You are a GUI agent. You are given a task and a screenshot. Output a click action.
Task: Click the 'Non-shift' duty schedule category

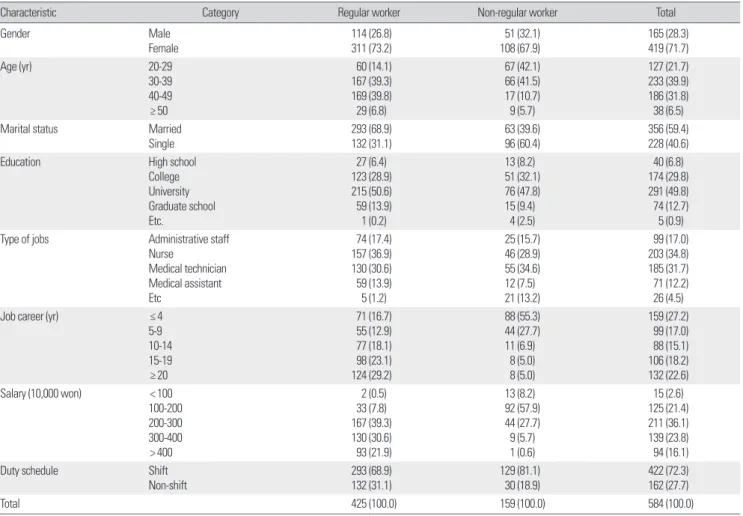(168, 485)
